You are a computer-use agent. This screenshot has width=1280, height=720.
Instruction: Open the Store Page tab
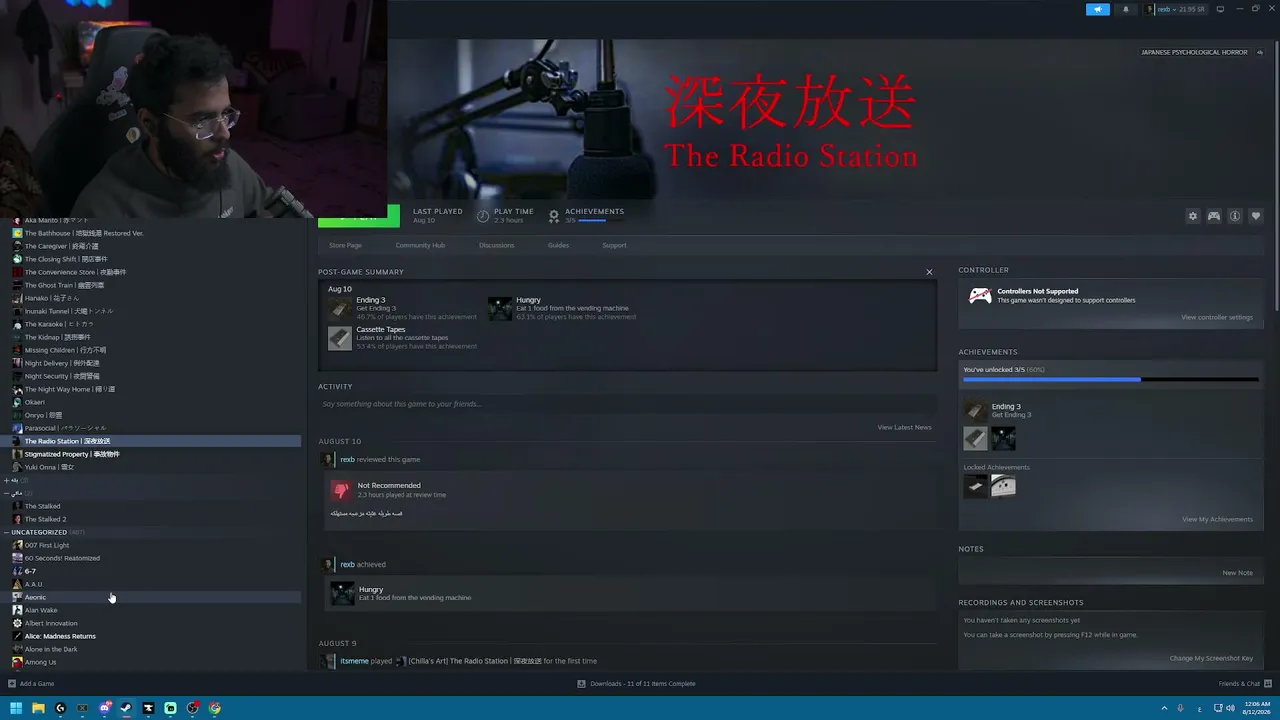pos(345,245)
